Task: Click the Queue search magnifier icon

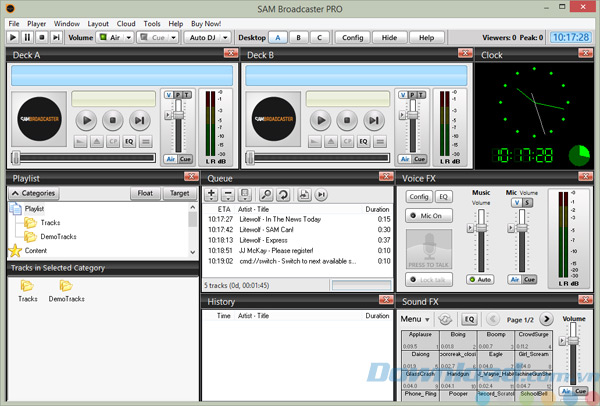Action: pos(266,195)
